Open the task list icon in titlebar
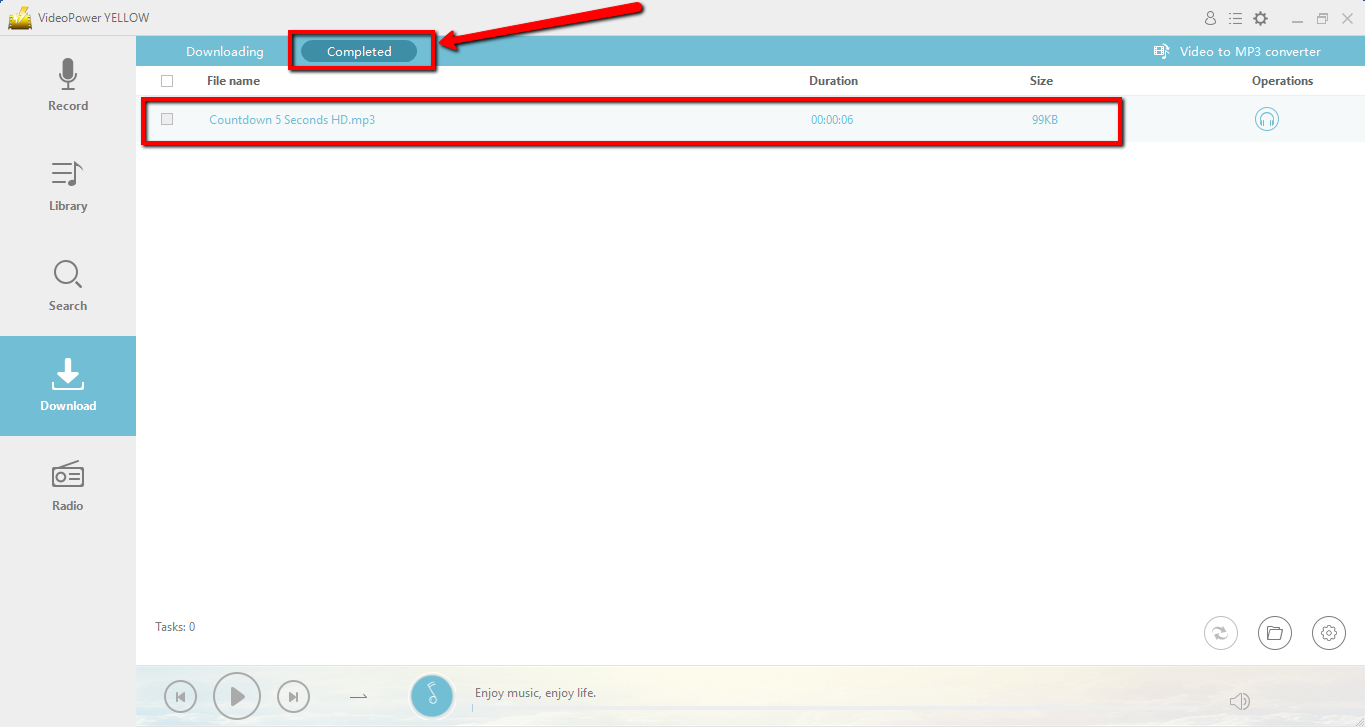 point(1235,17)
